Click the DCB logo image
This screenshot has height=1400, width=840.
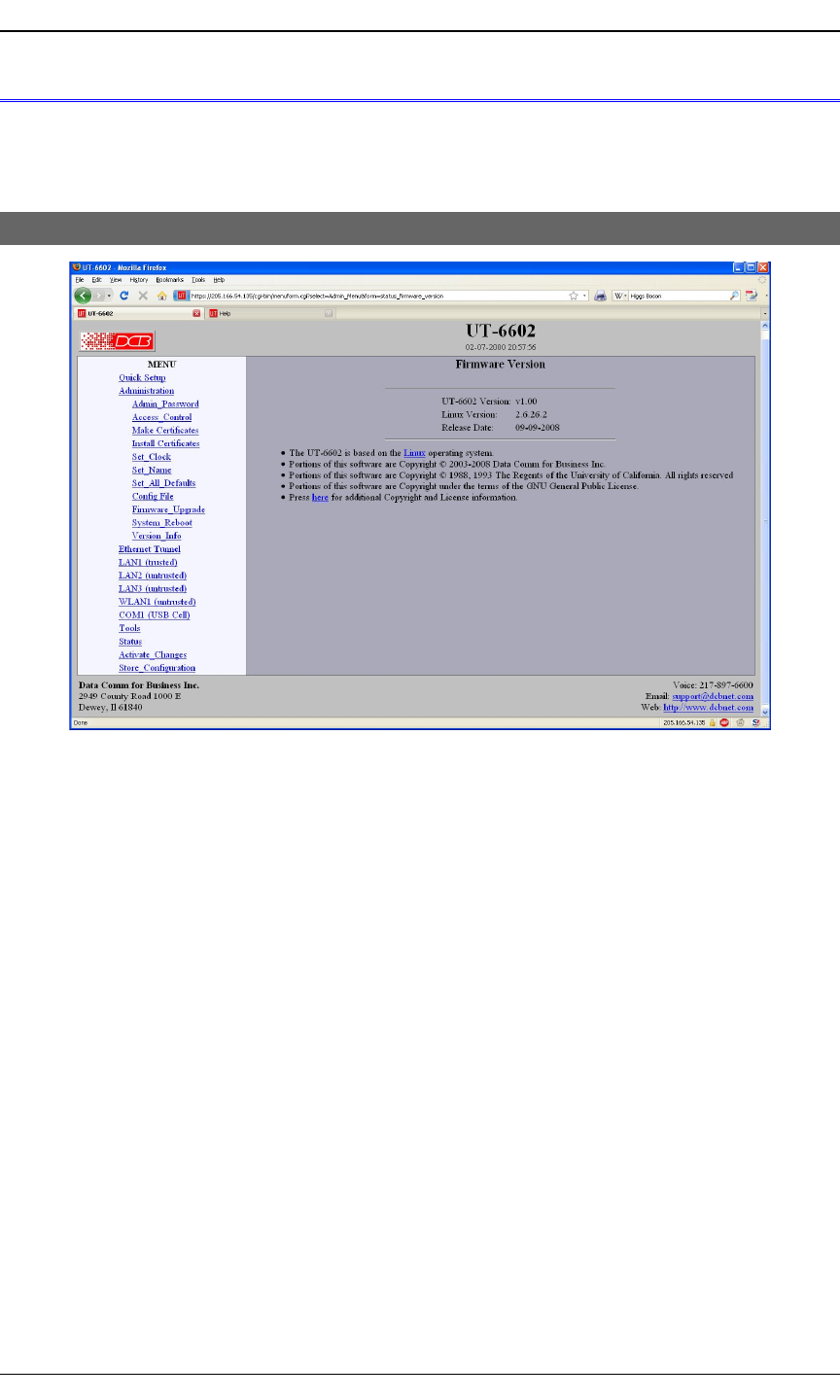coord(118,340)
